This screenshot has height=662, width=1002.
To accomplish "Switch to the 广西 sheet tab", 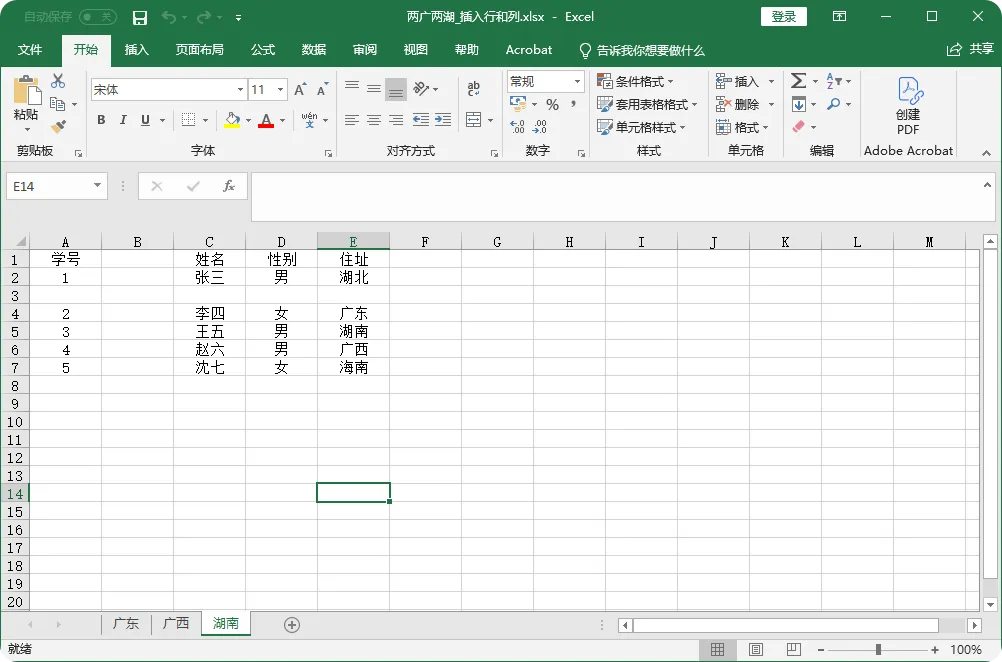I will (176, 624).
